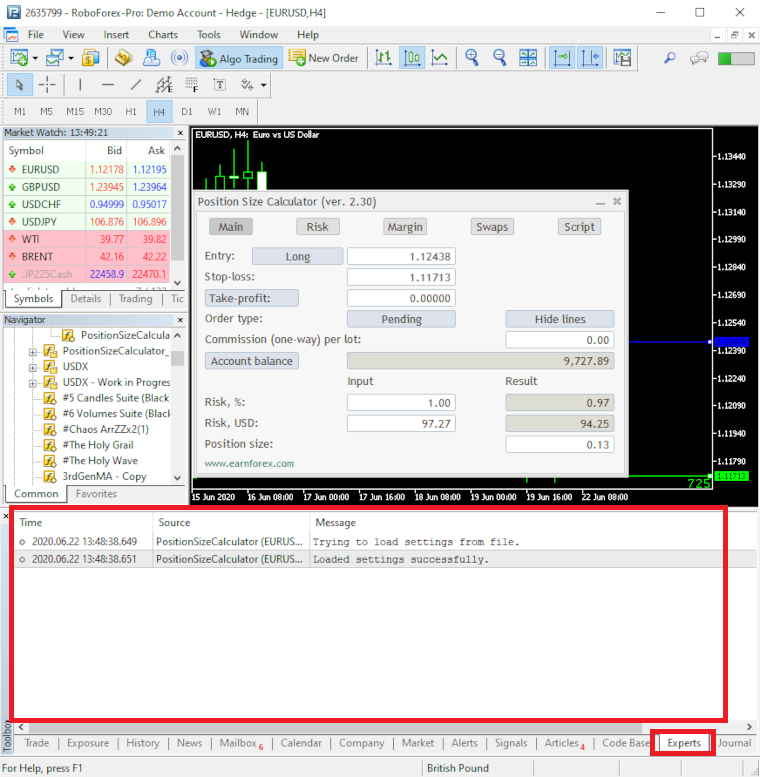The width and height of the screenshot is (760, 777).
Task: Switch to H1 timeframe
Action: [x=131, y=111]
